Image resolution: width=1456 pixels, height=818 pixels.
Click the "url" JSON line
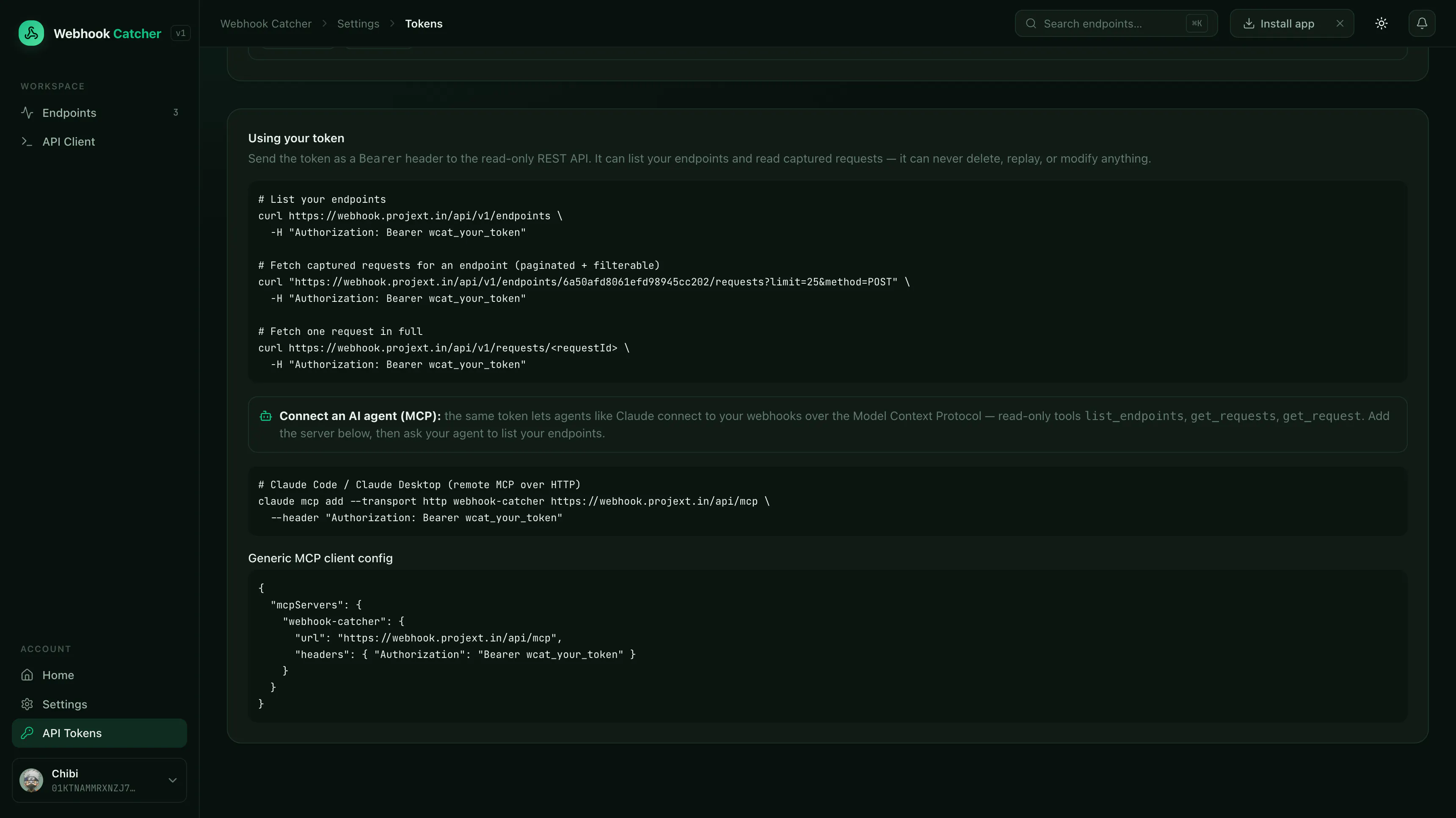tap(428, 638)
